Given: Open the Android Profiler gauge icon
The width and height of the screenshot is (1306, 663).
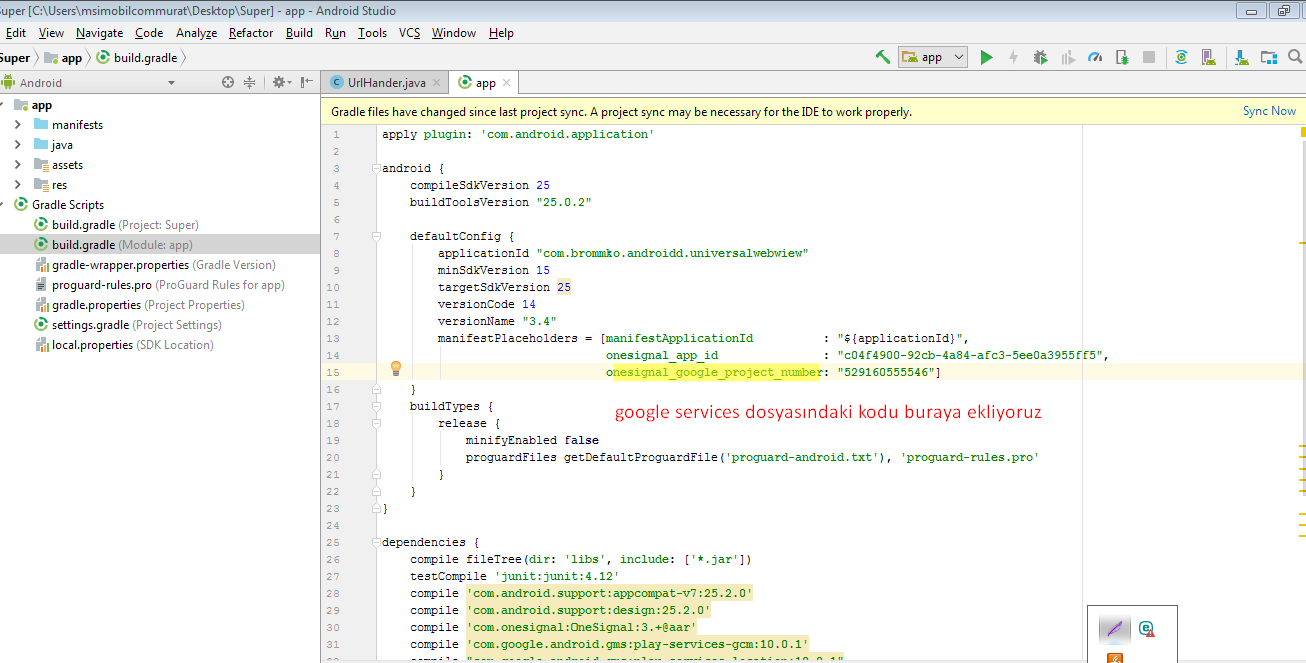Looking at the screenshot, I should pyautogui.click(x=1095, y=58).
